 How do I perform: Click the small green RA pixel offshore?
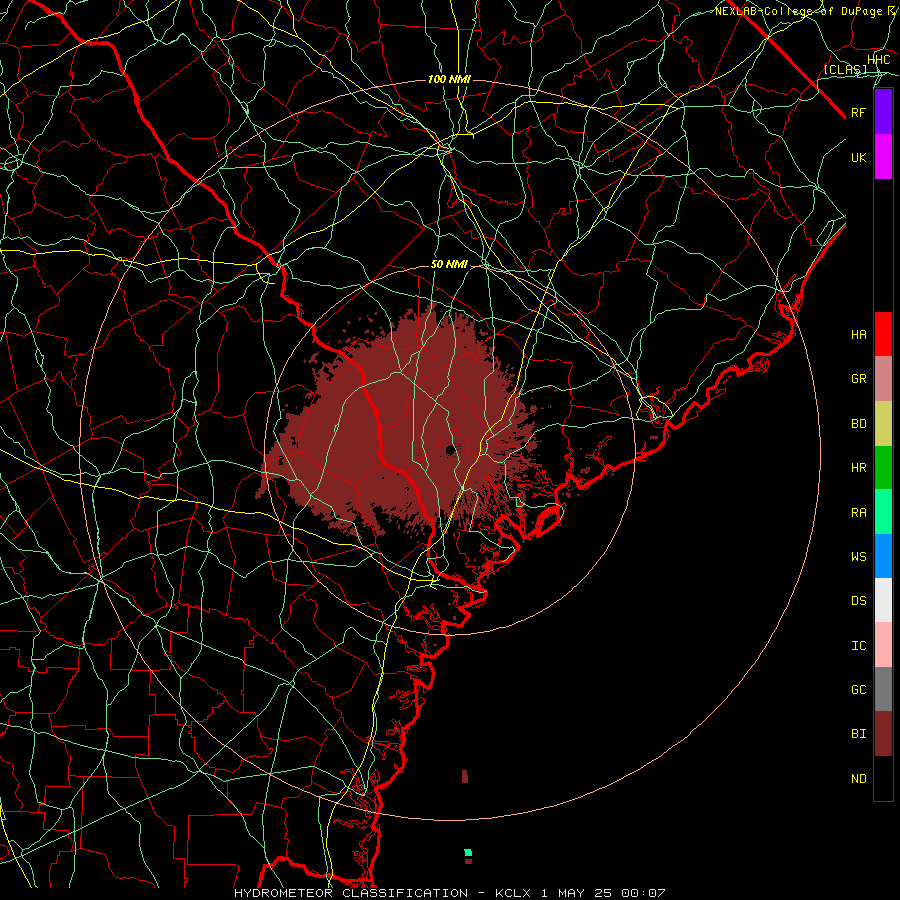(x=468, y=852)
